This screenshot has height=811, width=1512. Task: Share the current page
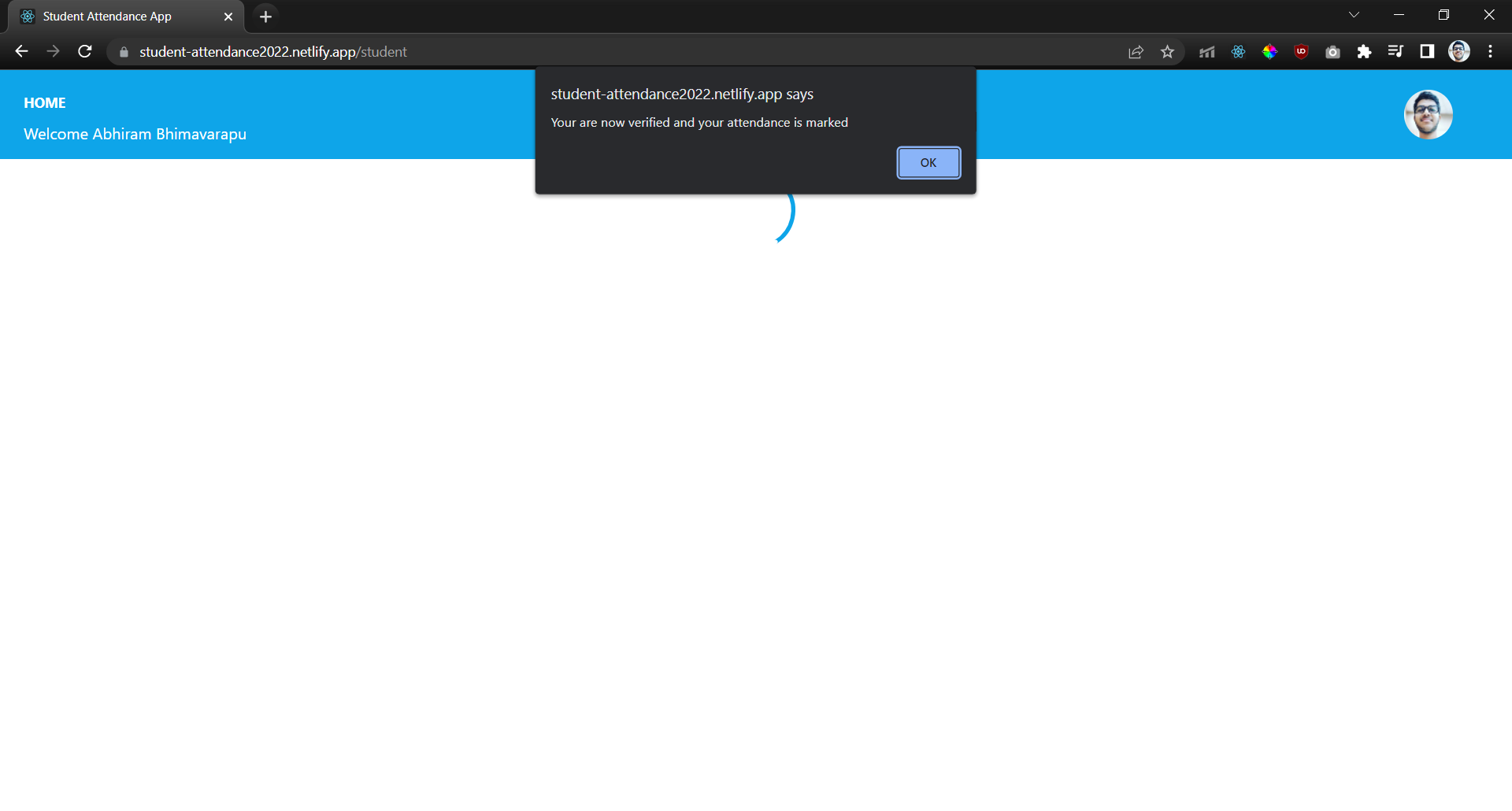[1136, 51]
